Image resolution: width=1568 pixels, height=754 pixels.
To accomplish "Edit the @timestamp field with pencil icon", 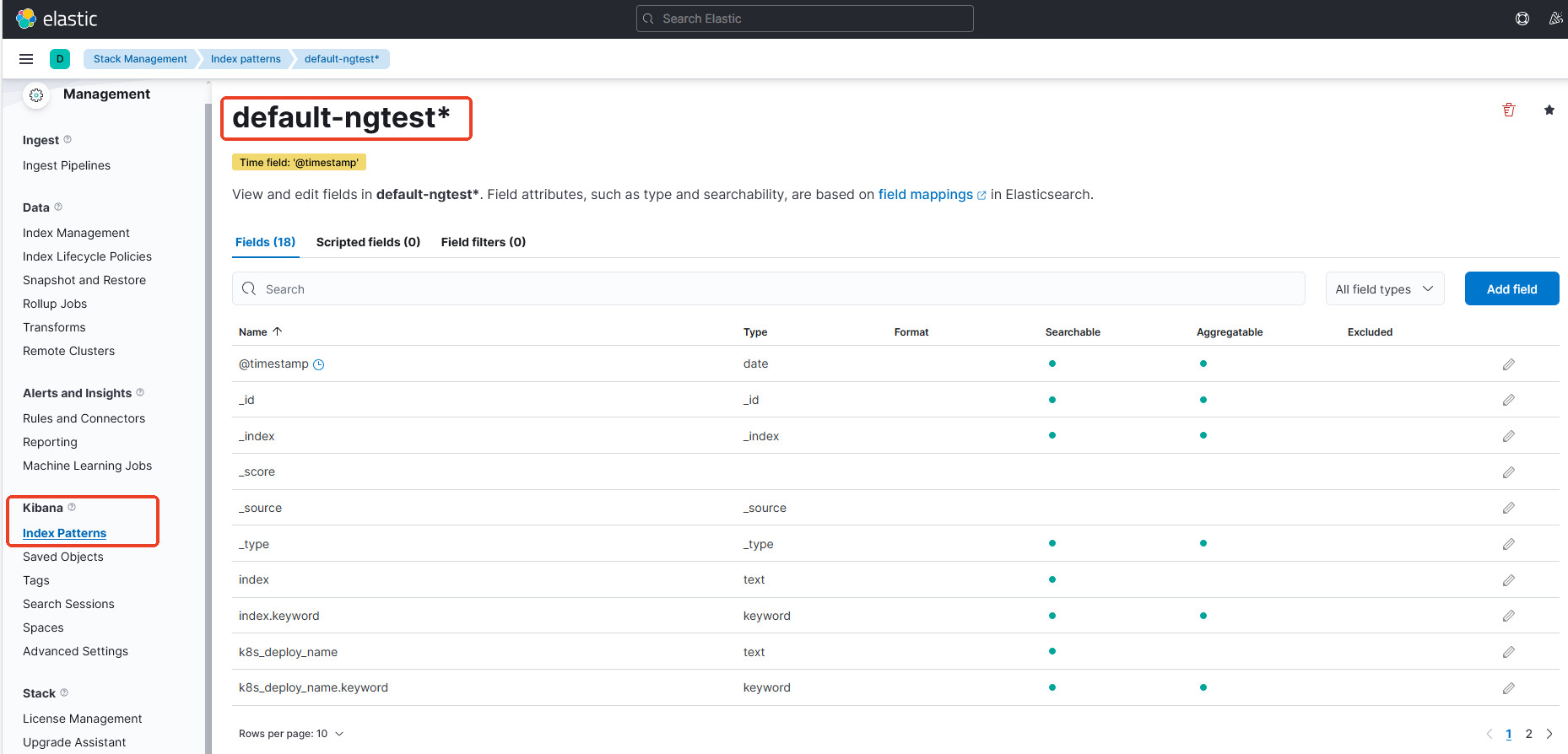I will tap(1509, 364).
